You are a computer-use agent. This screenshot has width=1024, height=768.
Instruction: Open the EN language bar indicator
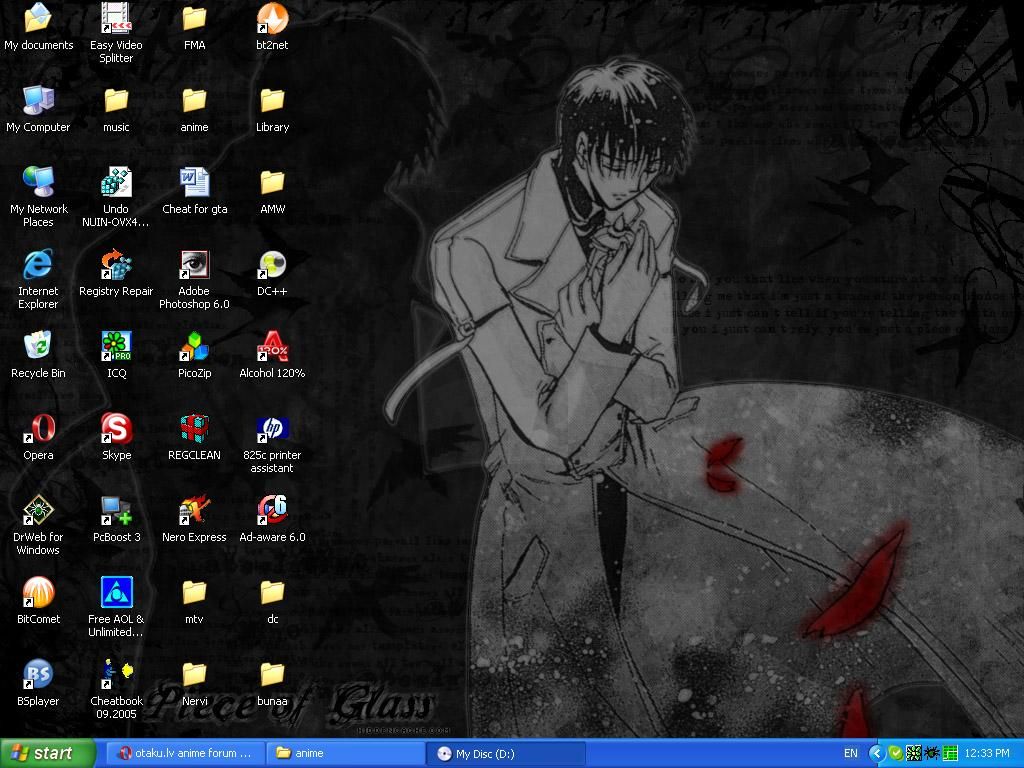tap(851, 753)
